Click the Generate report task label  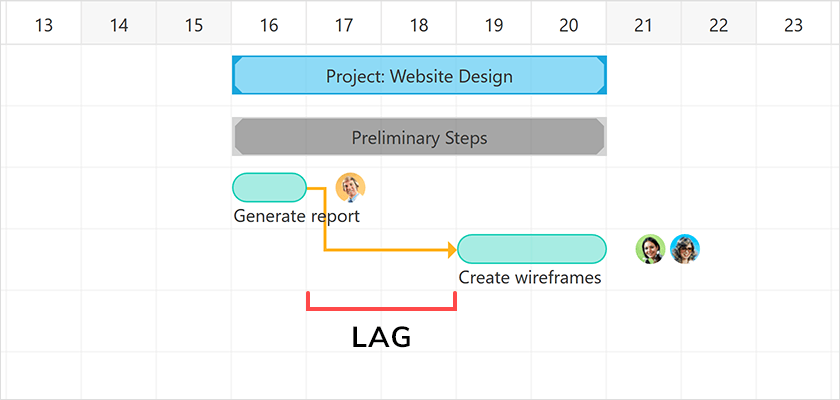point(296,216)
